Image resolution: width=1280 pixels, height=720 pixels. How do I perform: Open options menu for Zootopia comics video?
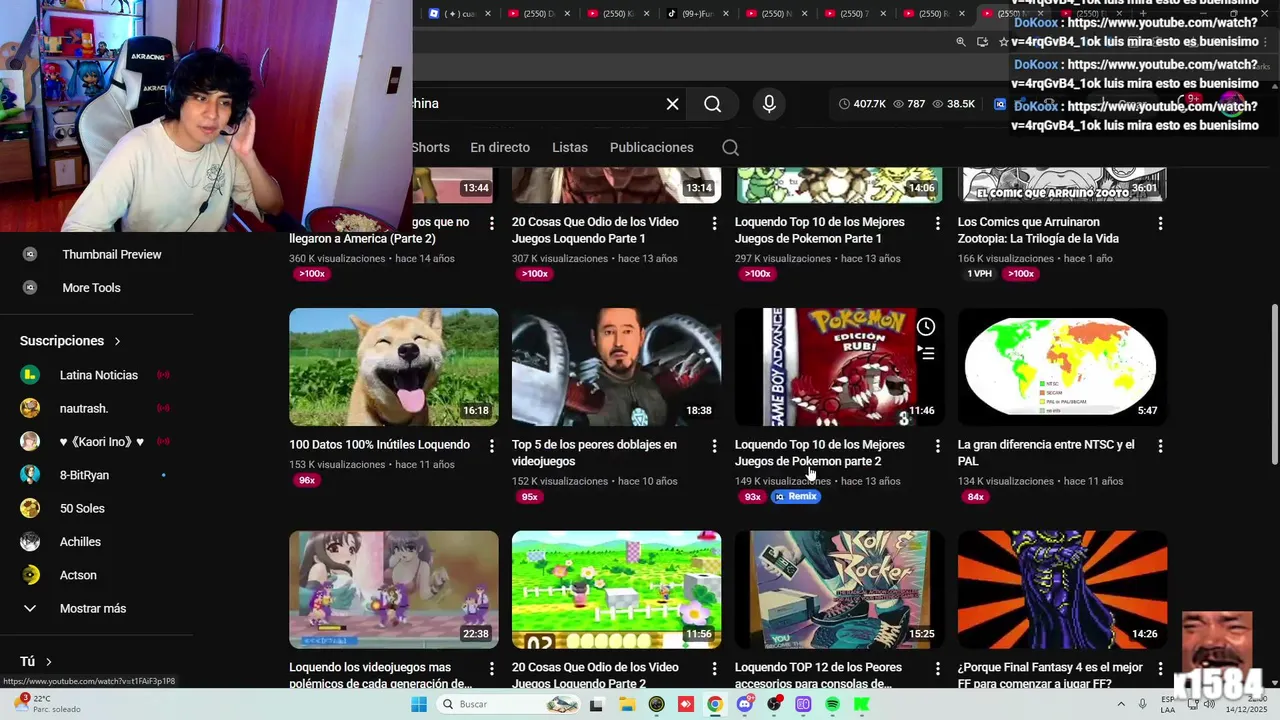click(1160, 223)
